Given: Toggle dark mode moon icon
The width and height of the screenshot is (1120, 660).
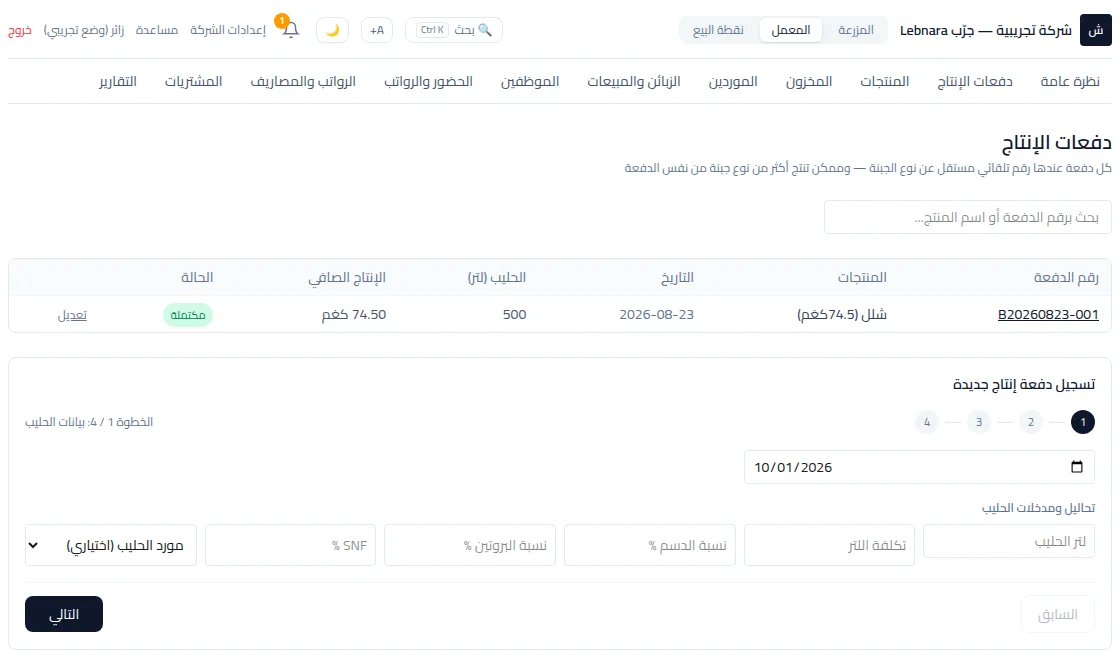Looking at the screenshot, I should 332,30.
